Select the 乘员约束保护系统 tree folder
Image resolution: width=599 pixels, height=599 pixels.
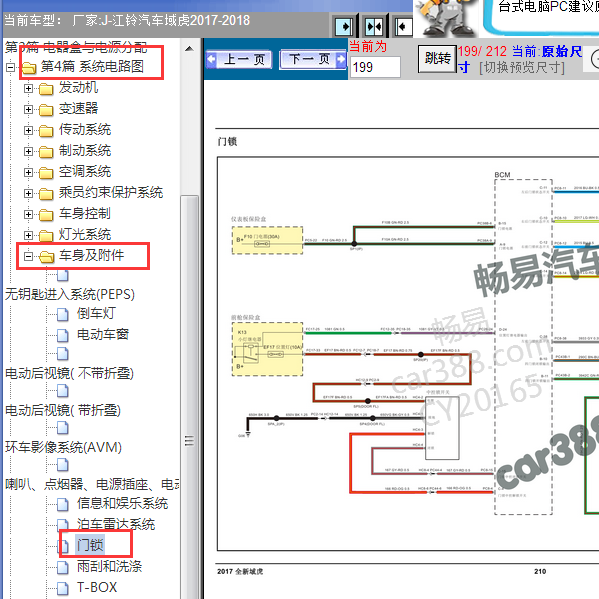[x=111, y=193]
